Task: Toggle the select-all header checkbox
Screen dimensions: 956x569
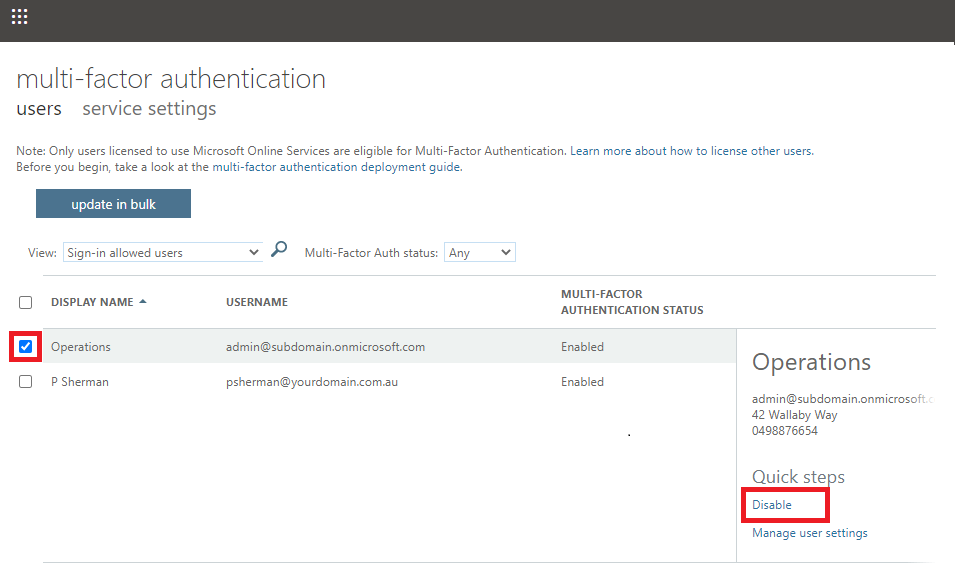Action: tap(26, 302)
